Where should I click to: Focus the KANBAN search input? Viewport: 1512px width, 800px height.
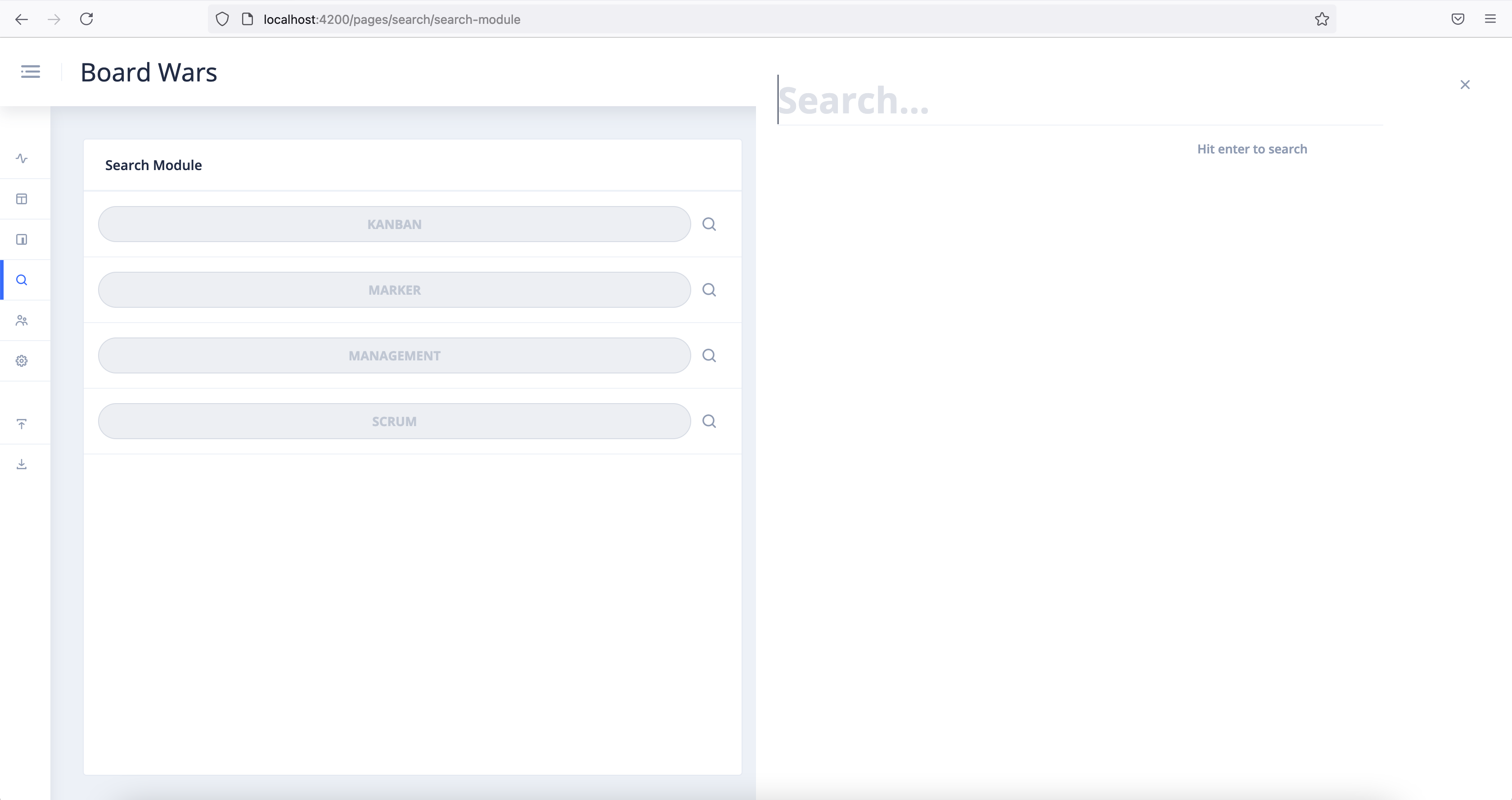(395, 224)
